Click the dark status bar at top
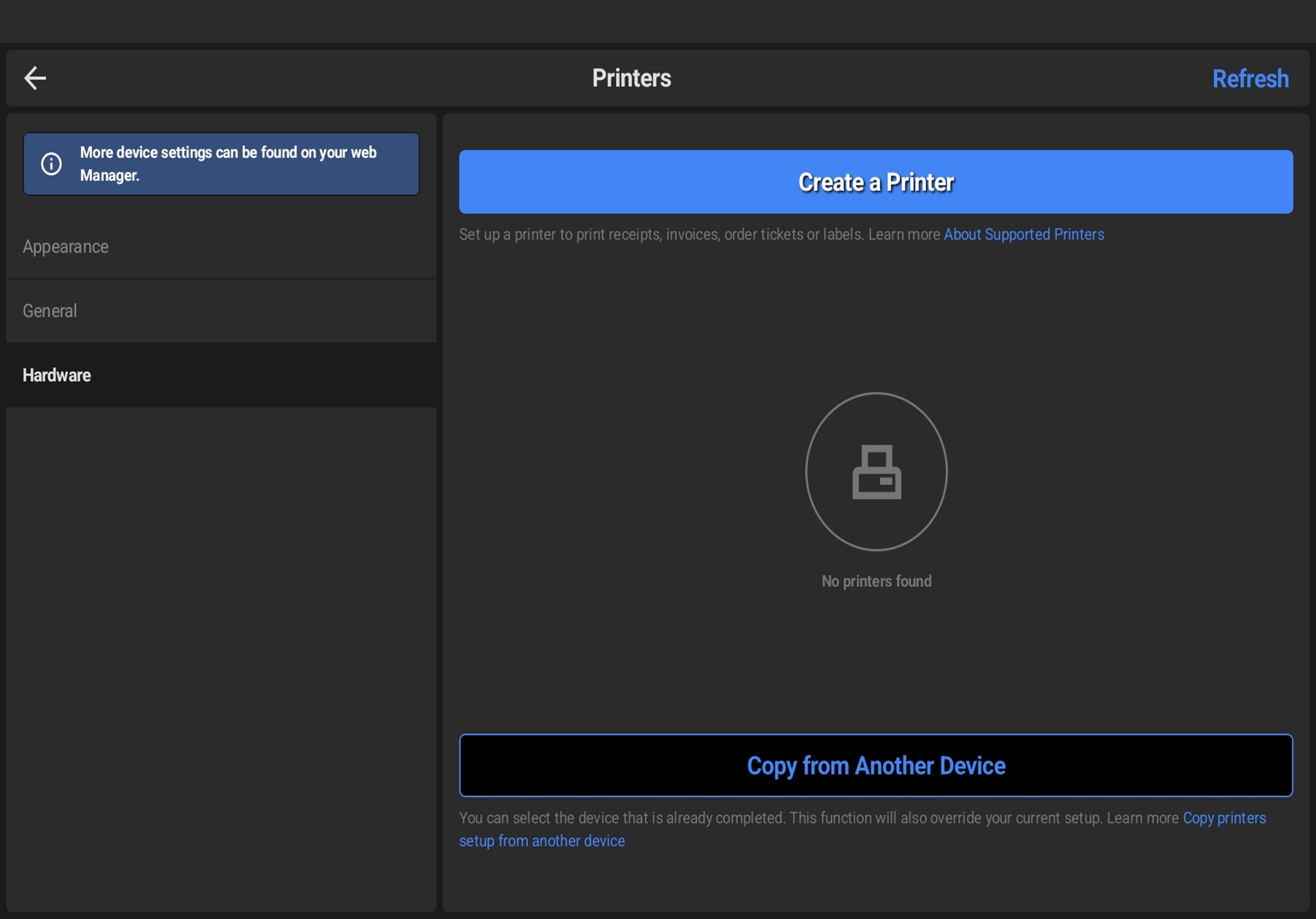The width and height of the screenshot is (1316, 919). pos(658,20)
